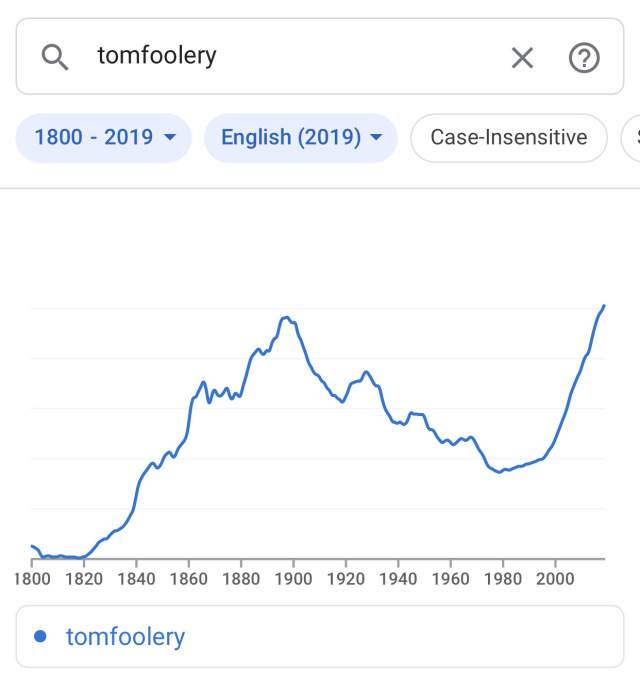This screenshot has height=695, width=640.
Task: Open the tomfoolery legend link
Action: [x=125, y=636]
